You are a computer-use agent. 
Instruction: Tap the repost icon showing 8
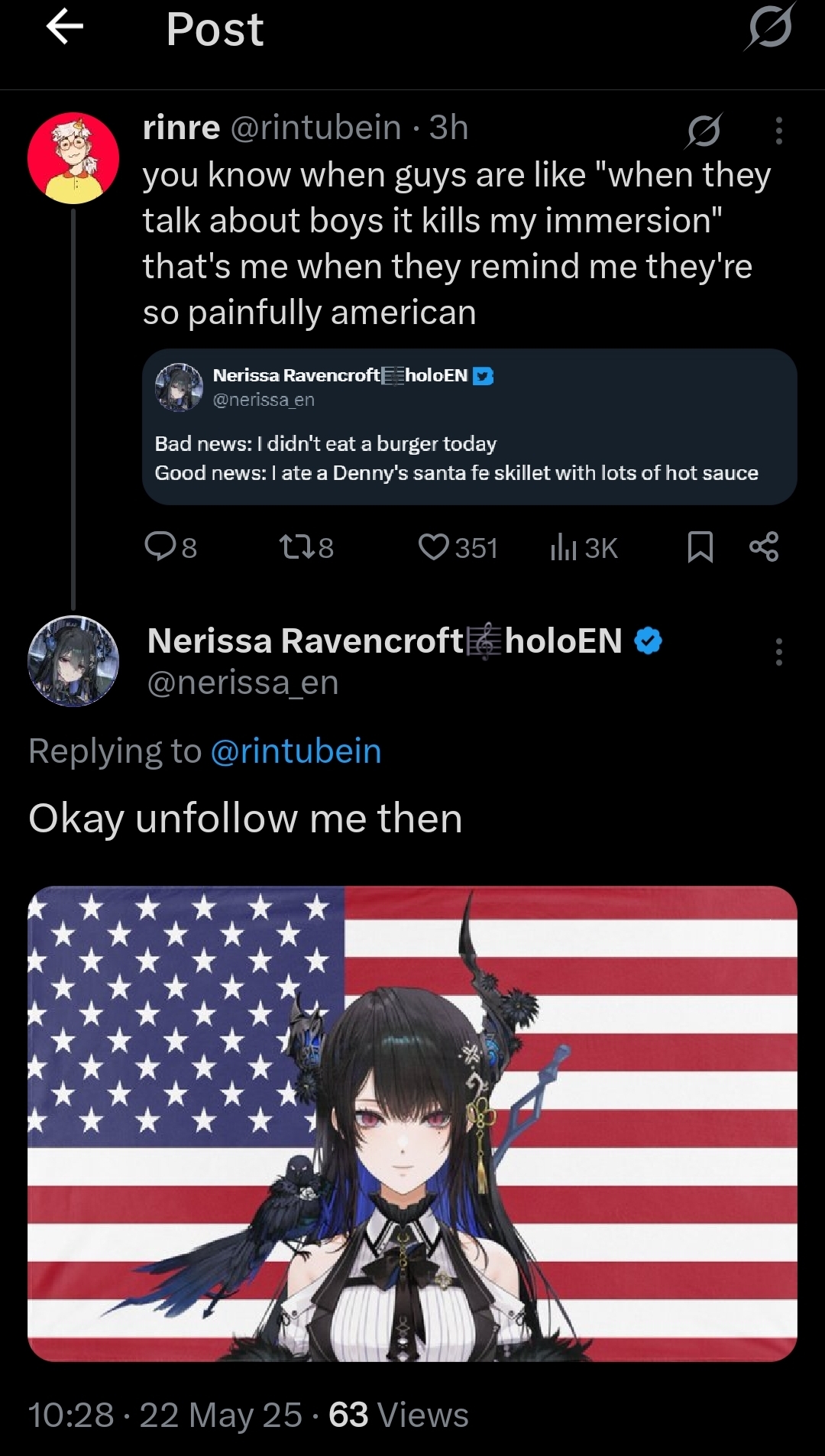[306, 547]
